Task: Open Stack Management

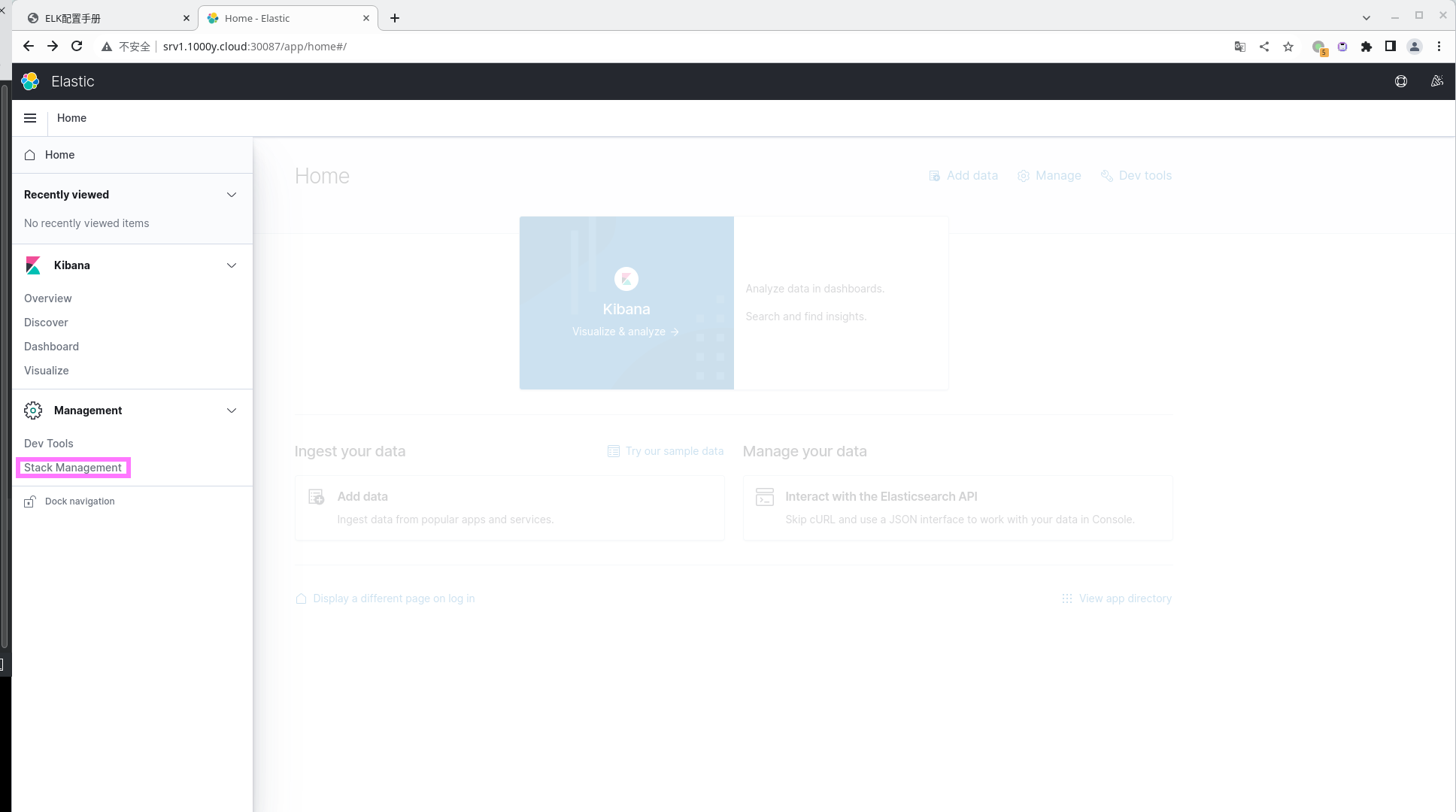Action: (73, 468)
